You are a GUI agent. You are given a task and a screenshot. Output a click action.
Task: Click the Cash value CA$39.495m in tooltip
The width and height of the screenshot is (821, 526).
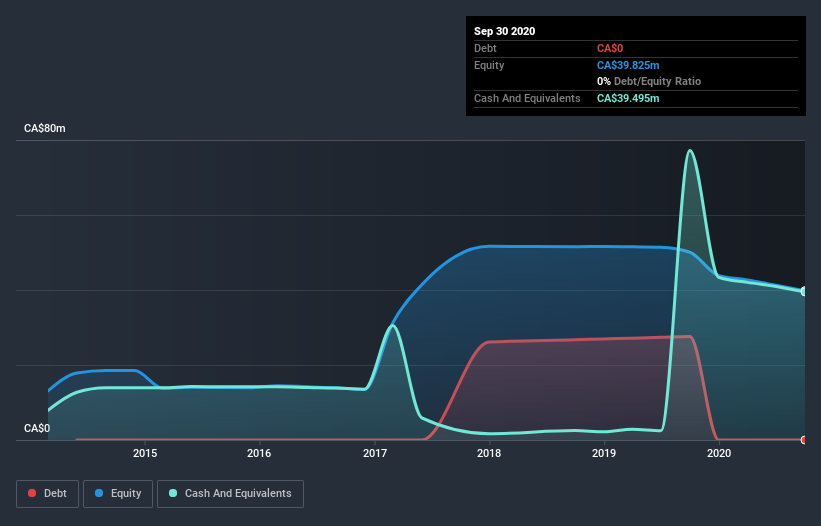[628, 98]
